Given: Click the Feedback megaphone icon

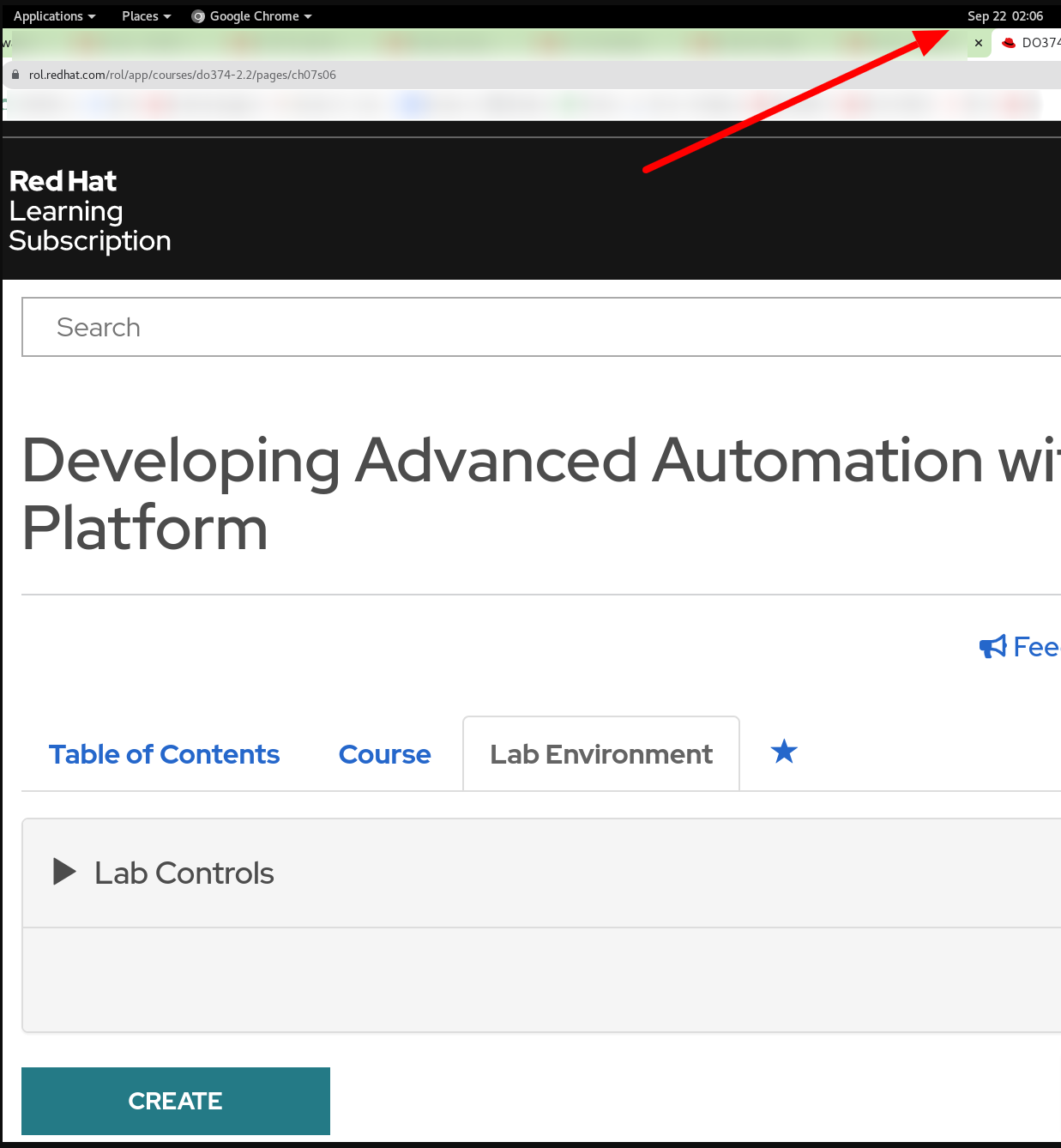Looking at the screenshot, I should tap(992, 647).
